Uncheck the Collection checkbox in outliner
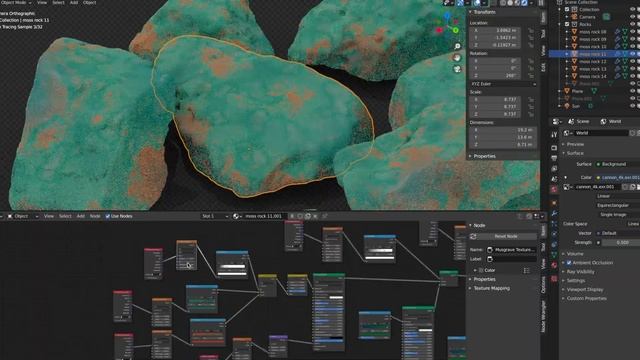Image resolution: width=640 pixels, height=360 pixels. 567,9
